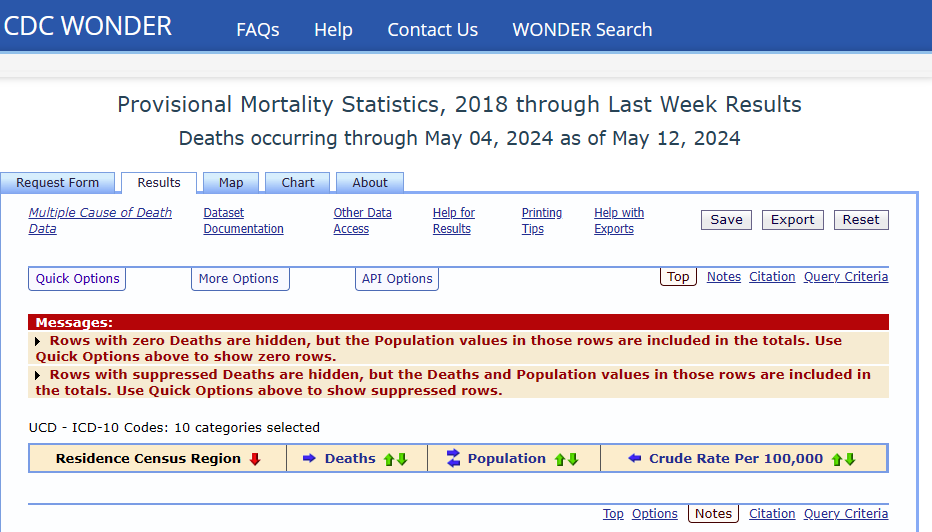
Task: Open WONDER Search in the header
Action: tap(582, 30)
